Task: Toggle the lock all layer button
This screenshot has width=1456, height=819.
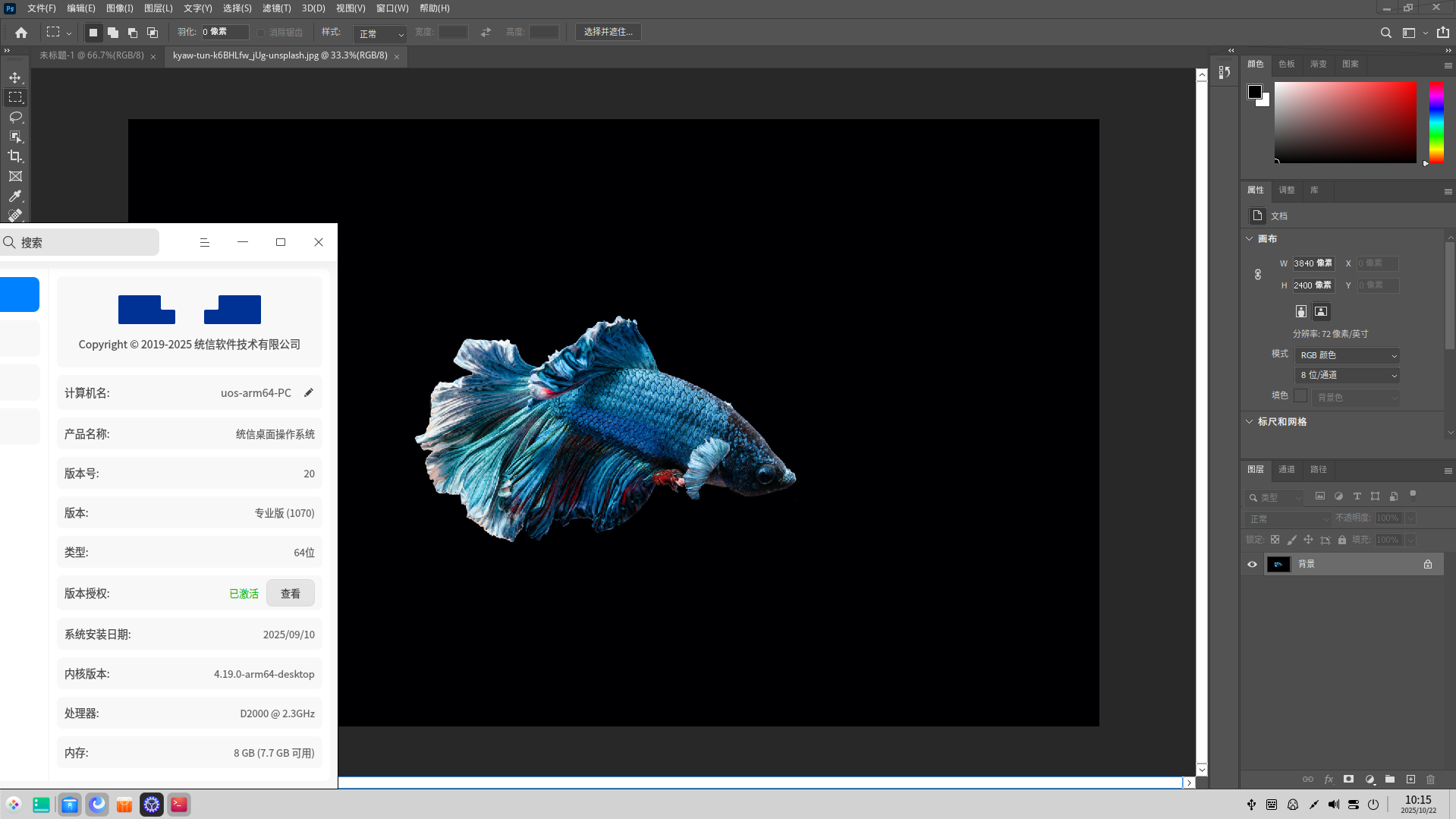Action: tap(1342, 540)
